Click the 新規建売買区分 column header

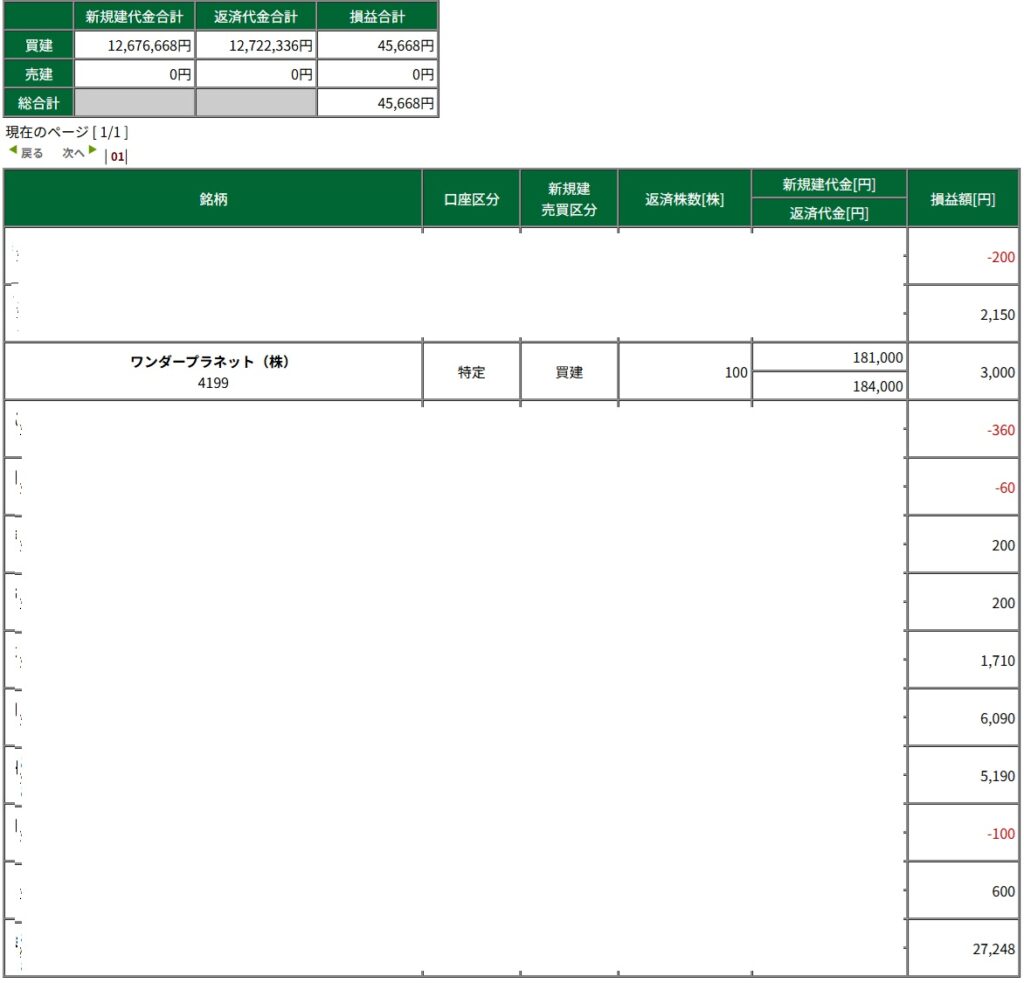point(569,199)
